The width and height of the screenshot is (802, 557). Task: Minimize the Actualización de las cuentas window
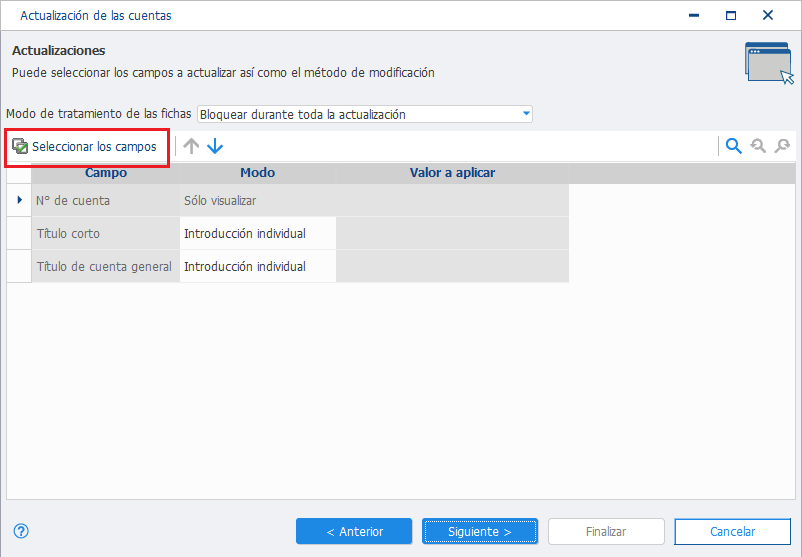[x=694, y=15]
